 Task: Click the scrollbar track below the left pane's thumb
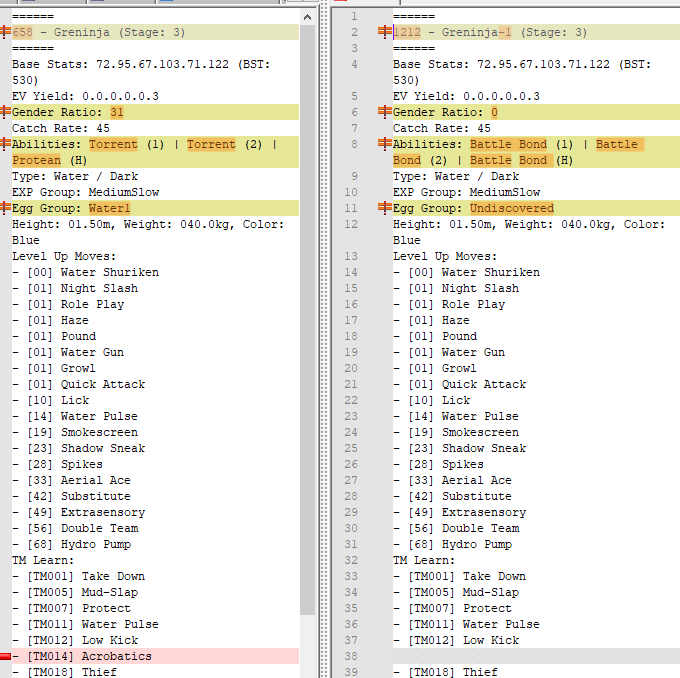click(x=307, y=646)
